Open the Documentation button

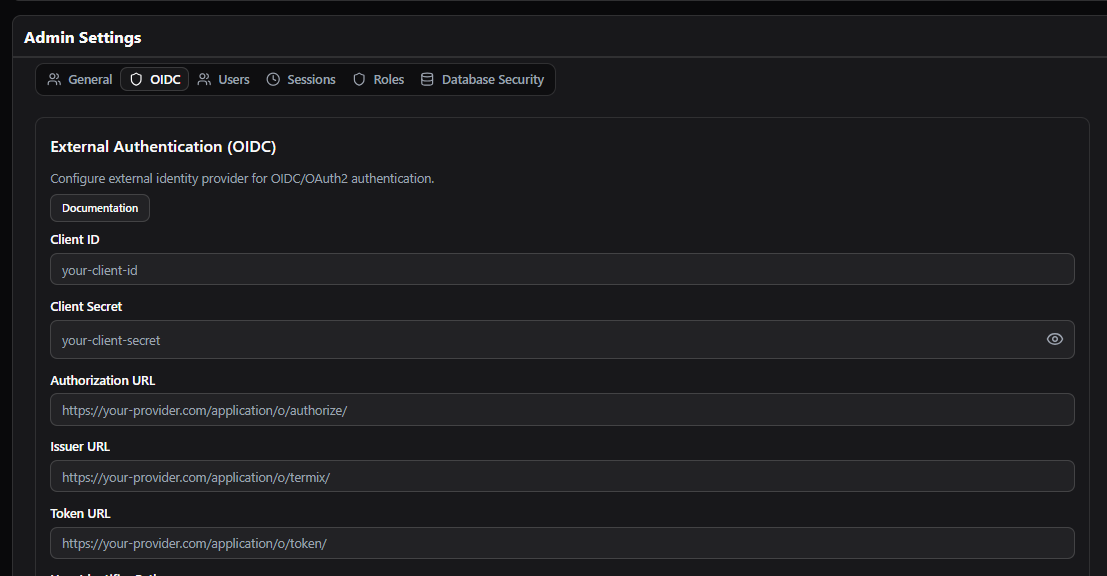coord(100,208)
